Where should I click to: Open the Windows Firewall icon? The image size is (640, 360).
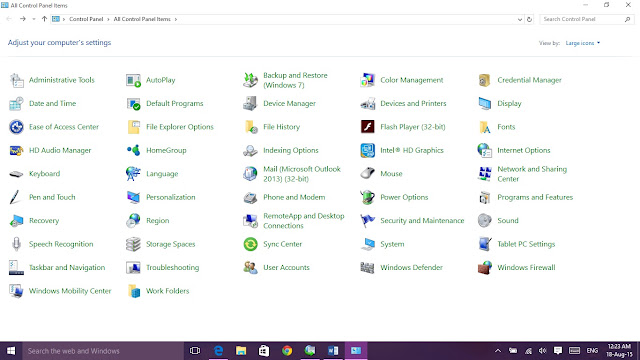click(484, 268)
